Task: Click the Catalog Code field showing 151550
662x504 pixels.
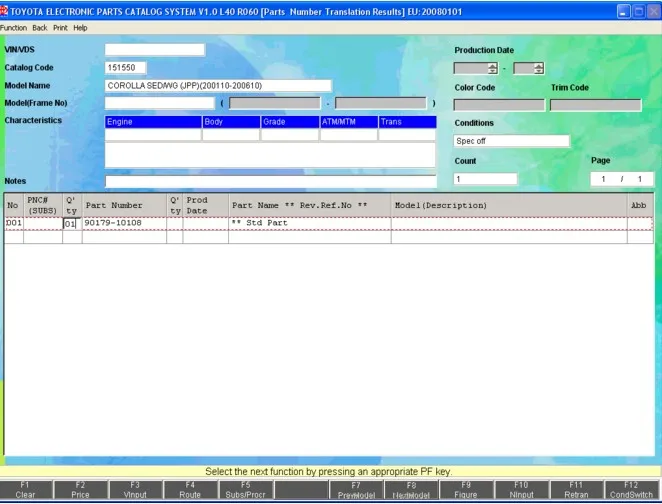Action: click(x=126, y=68)
